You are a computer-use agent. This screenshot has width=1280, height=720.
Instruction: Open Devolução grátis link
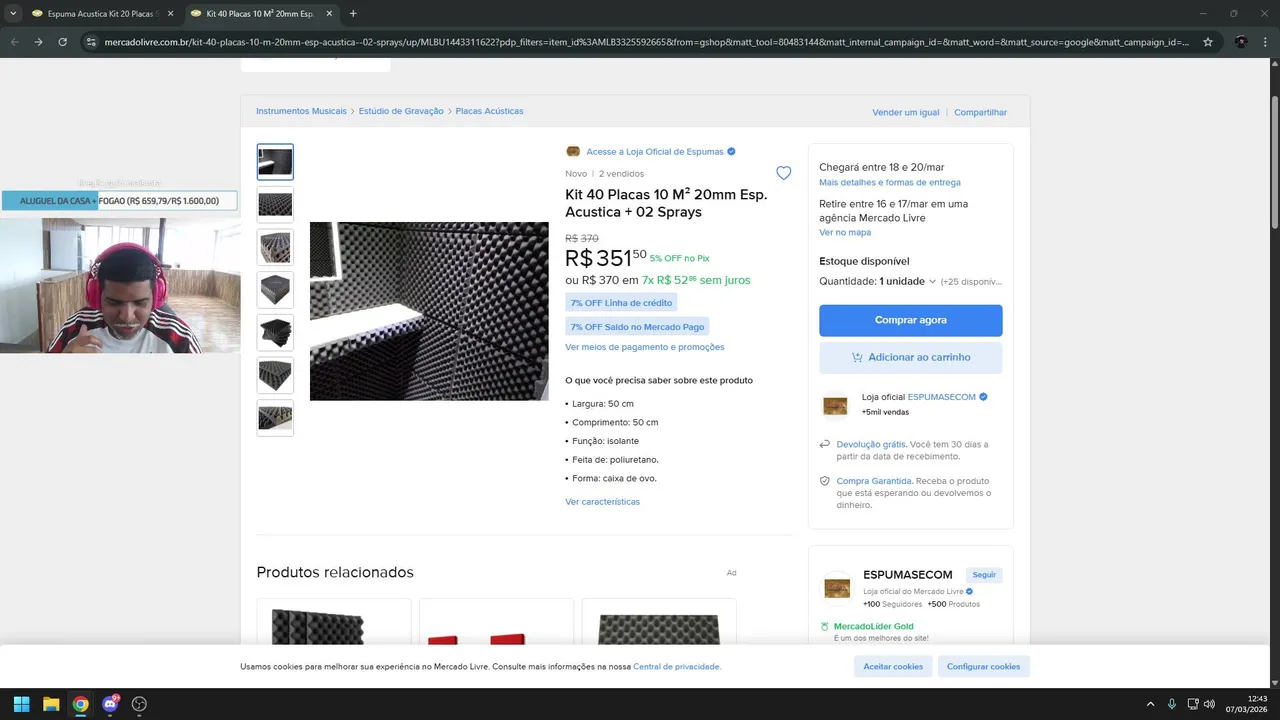click(x=871, y=444)
